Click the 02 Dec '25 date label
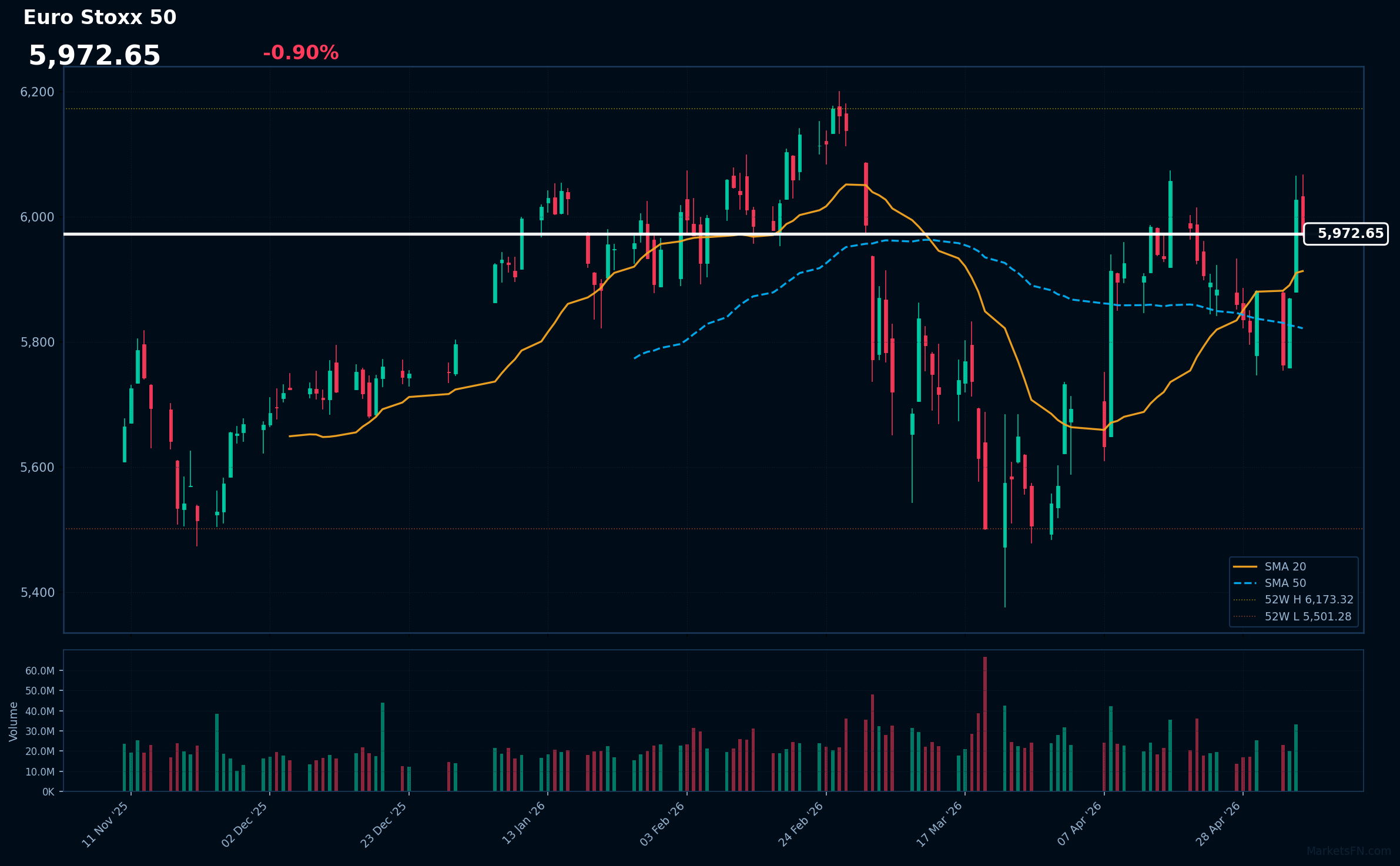The image size is (1400, 866). pyautogui.click(x=245, y=825)
